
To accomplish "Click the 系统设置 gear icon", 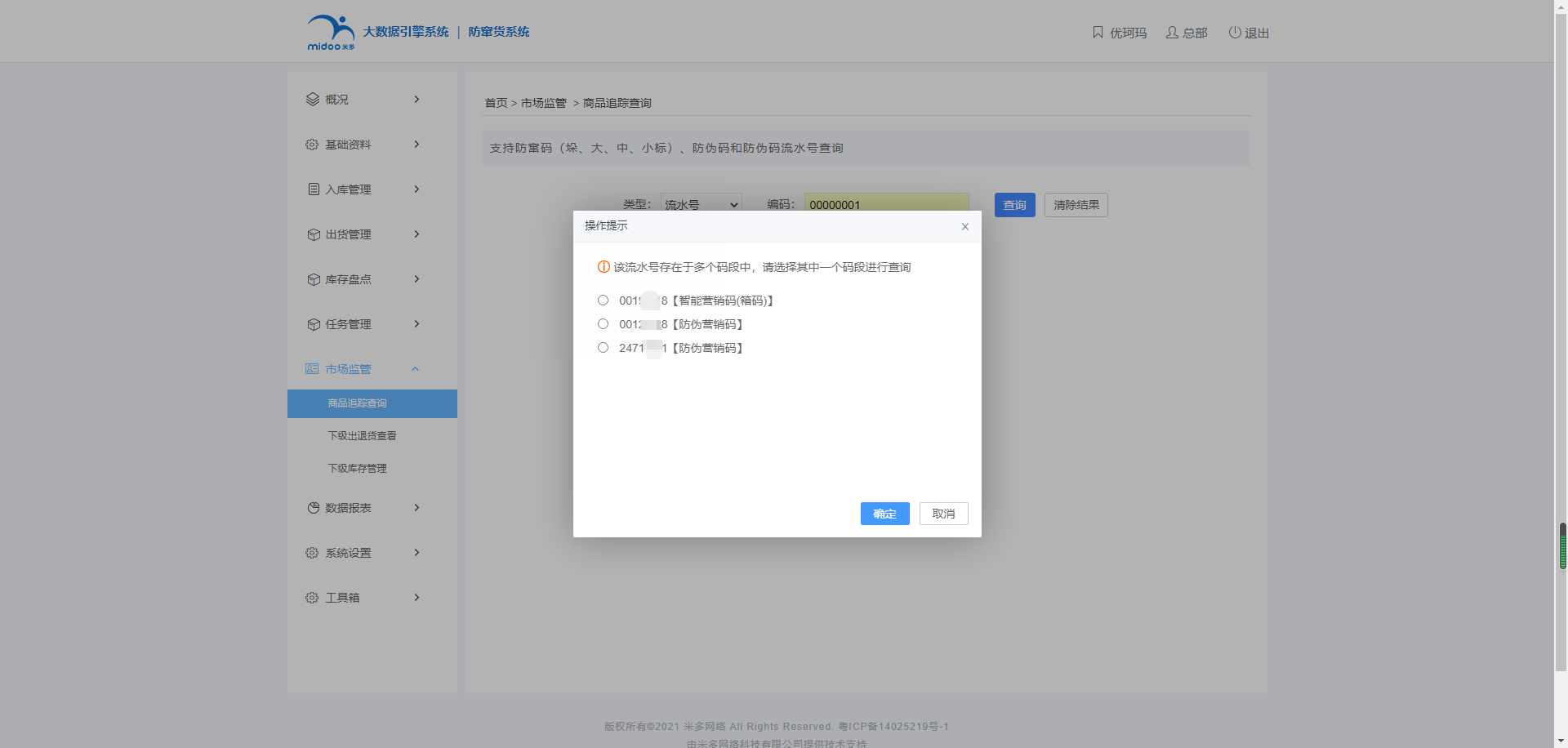I will tap(312, 553).
